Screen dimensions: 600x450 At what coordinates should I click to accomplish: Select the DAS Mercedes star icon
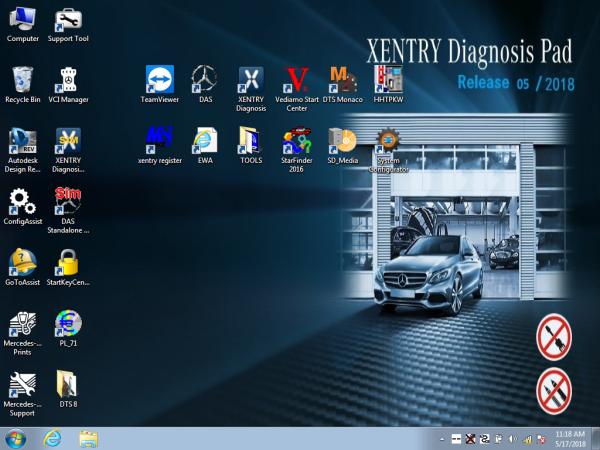(x=205, y=84)
